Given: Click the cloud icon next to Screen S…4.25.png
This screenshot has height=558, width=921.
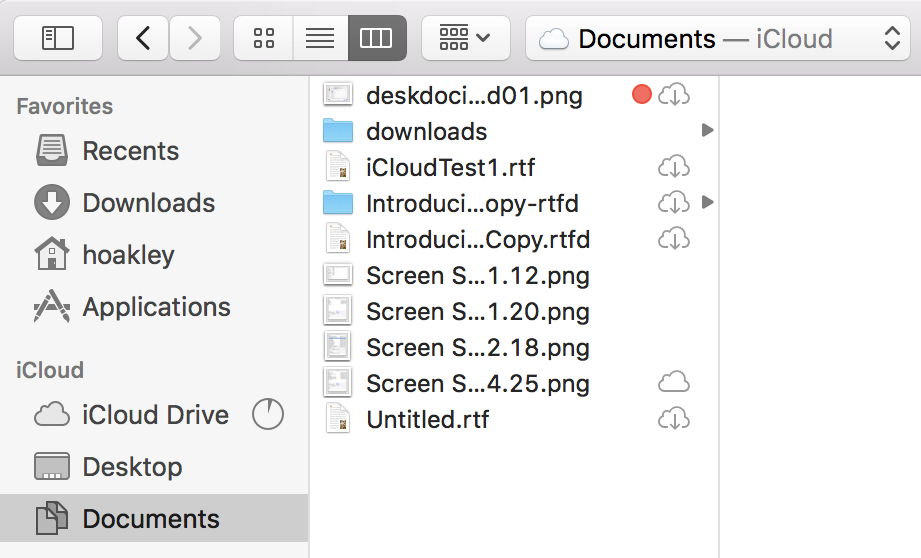Looking at the screenshot, I should coord(674,383).
